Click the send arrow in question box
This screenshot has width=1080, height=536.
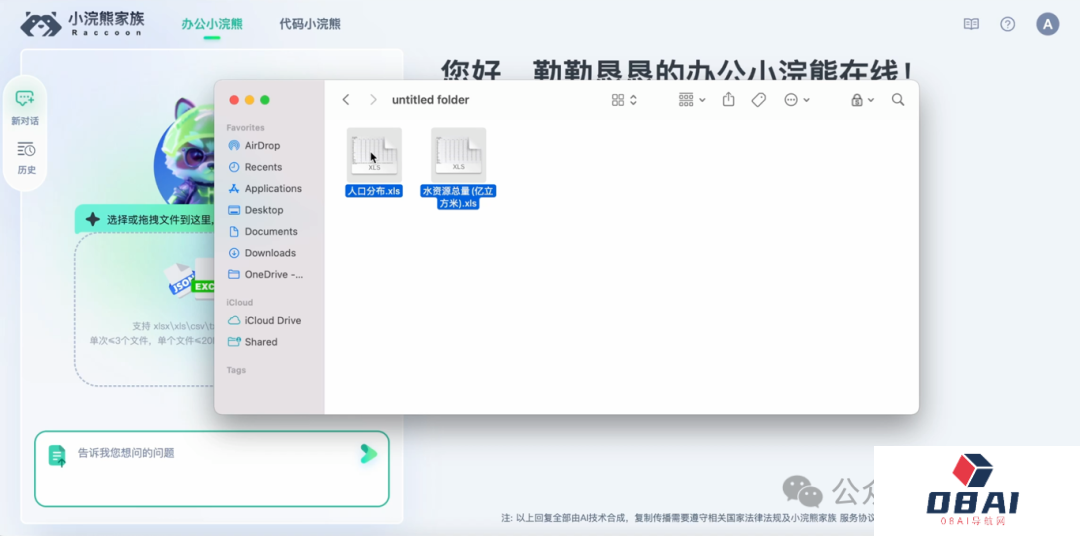point(368,454)
